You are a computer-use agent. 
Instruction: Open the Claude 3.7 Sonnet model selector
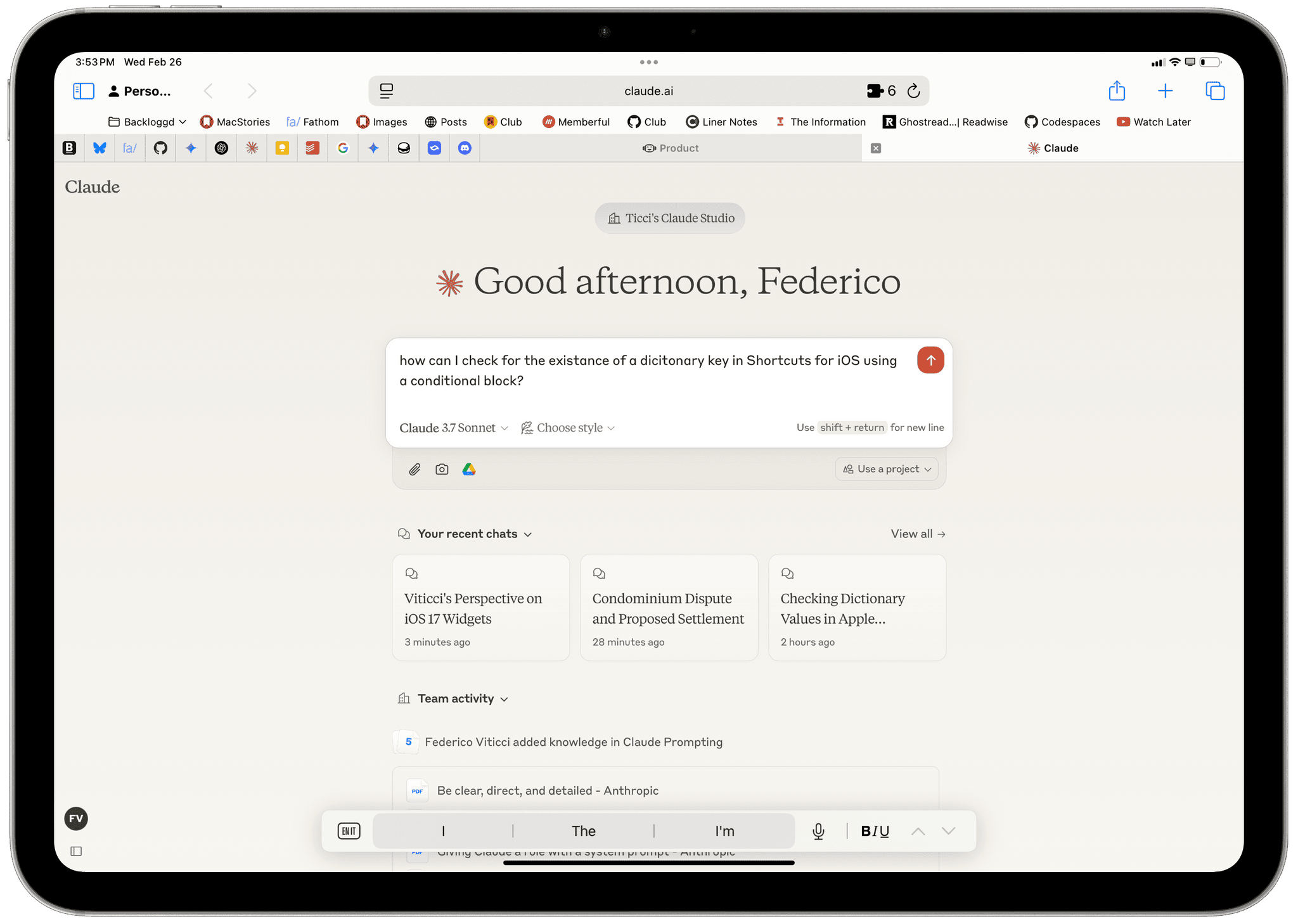point(454,428)
